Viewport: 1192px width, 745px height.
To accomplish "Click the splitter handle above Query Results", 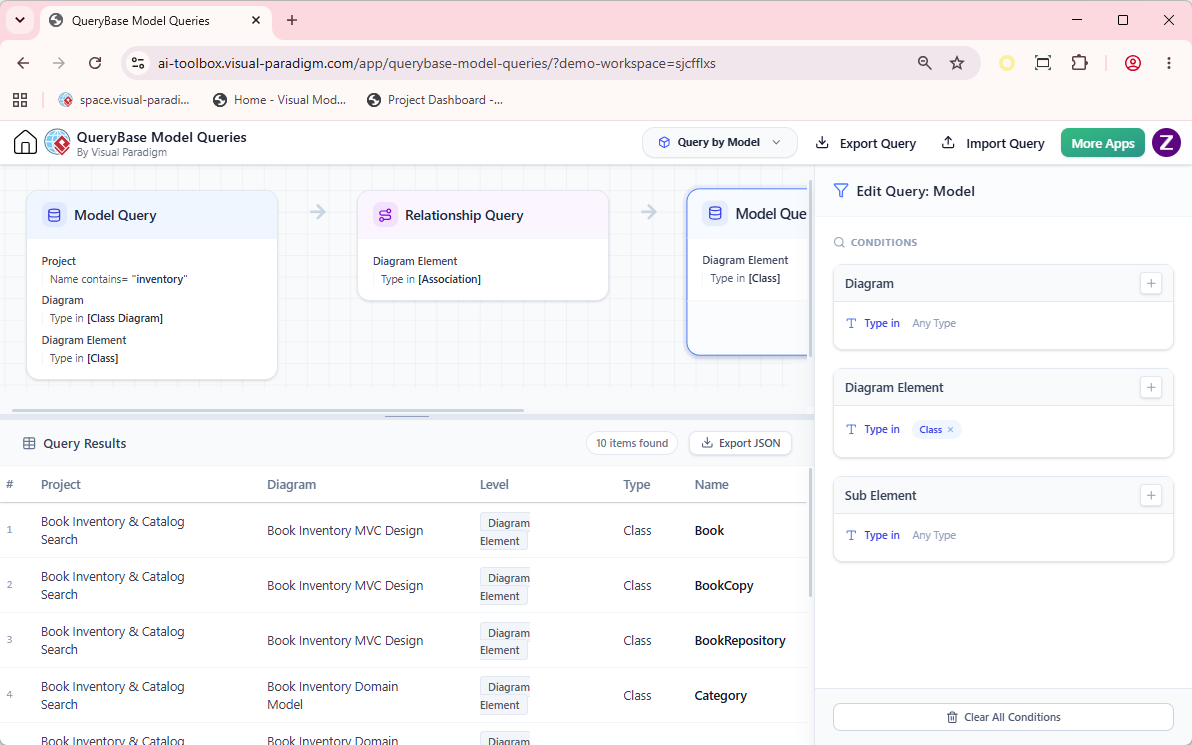I will pos(407,417).
